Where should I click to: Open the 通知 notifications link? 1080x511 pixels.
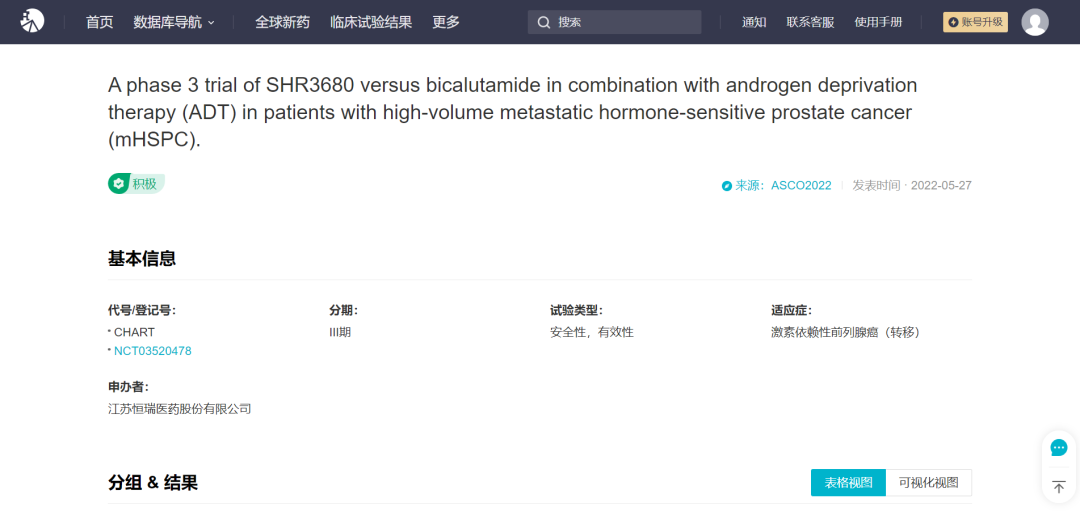pos(754,22)
